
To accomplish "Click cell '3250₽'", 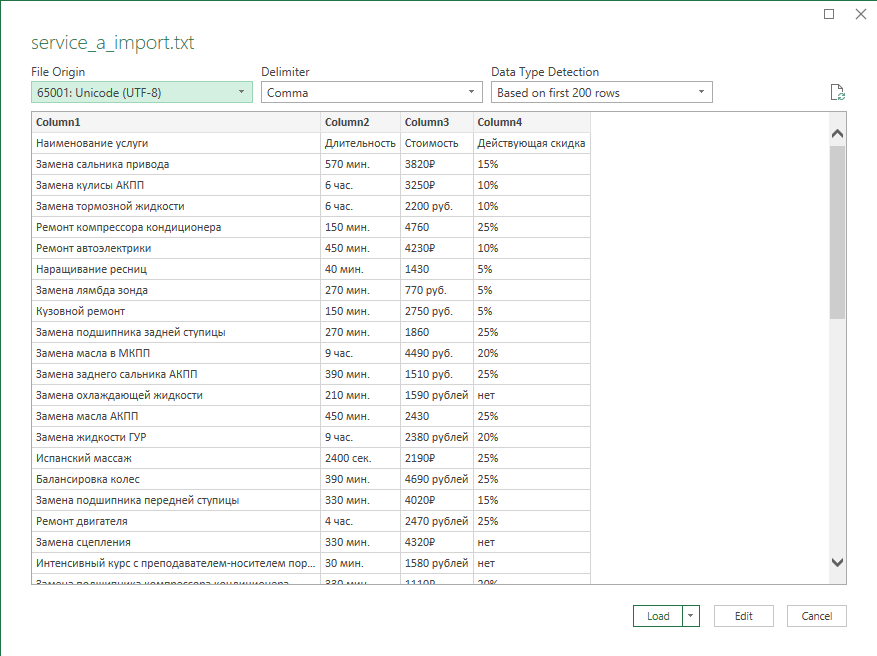I will 437,185.
